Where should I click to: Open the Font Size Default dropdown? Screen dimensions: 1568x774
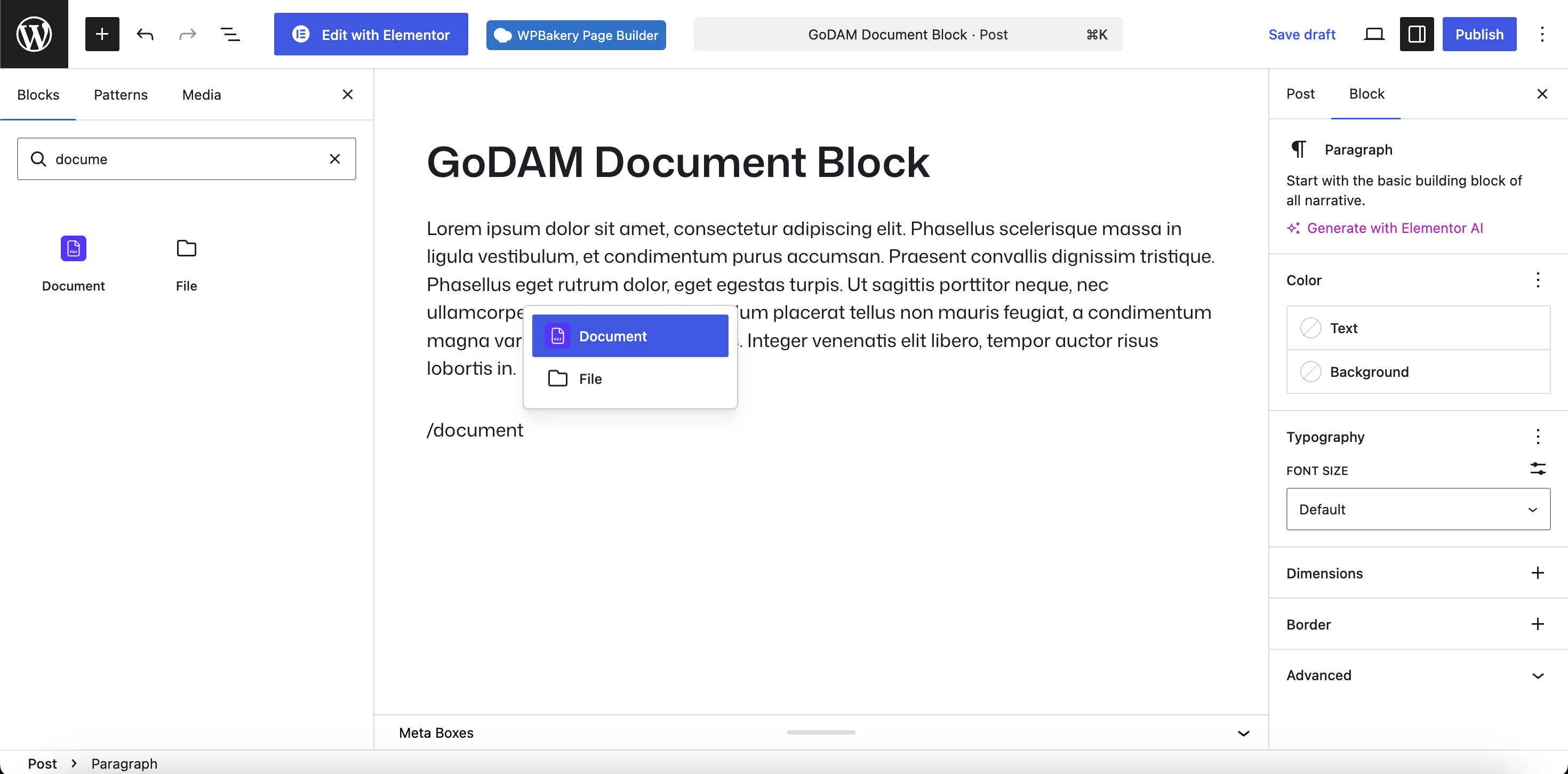(x=1418, y=509)
